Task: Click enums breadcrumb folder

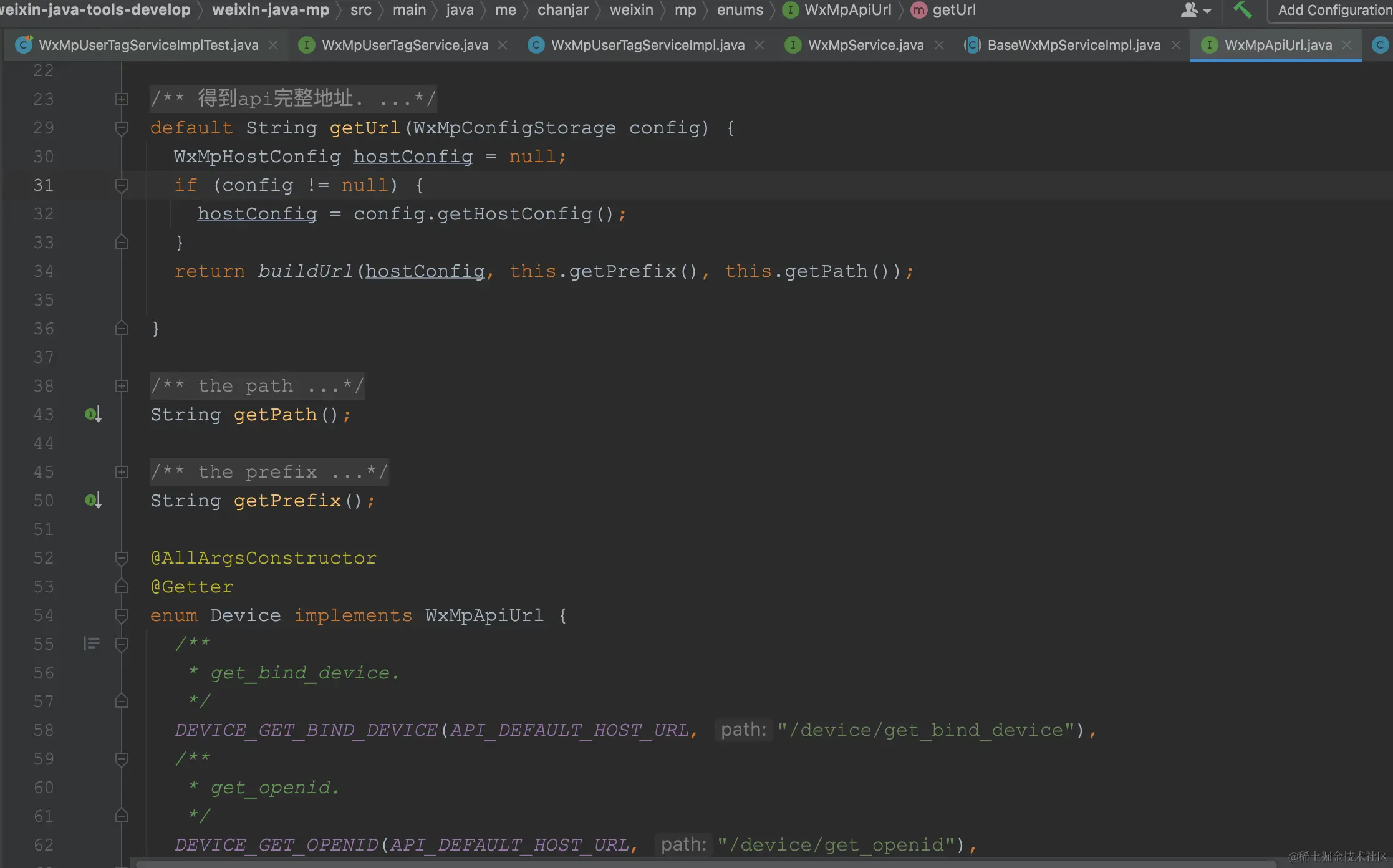Action: point(740,10)
